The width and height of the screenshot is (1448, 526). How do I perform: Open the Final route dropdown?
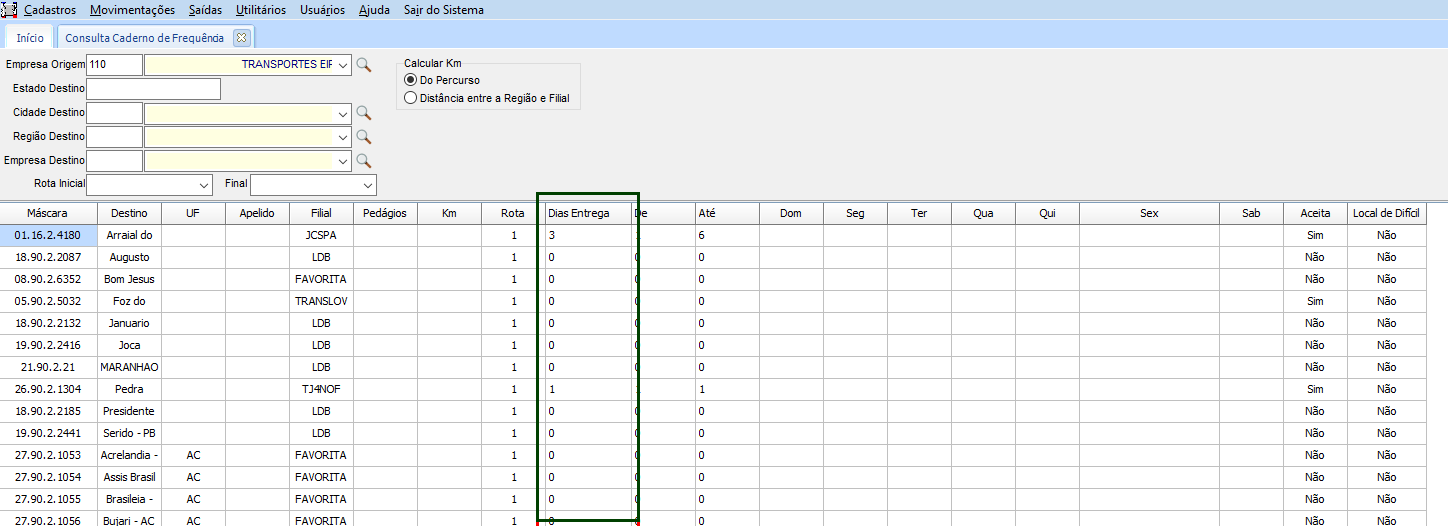[368, 185]
